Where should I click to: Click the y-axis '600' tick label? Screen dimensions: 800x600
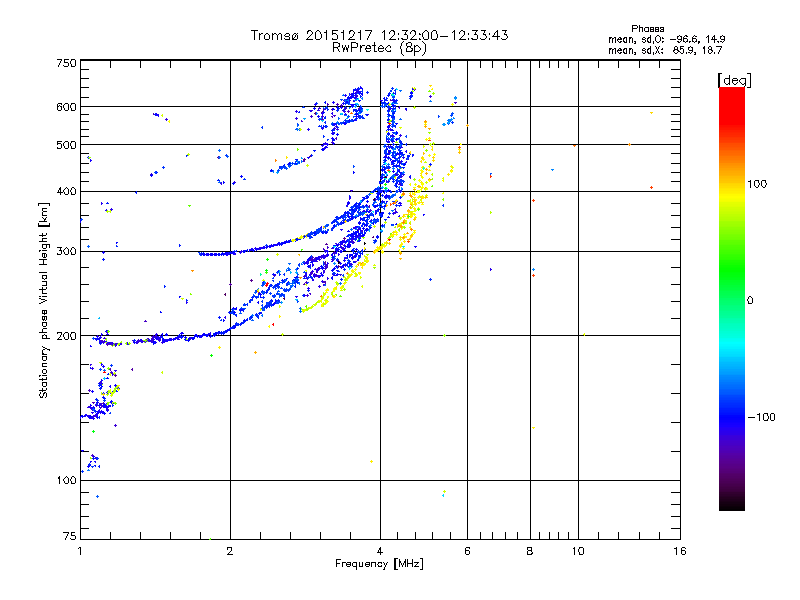point(66,107)
